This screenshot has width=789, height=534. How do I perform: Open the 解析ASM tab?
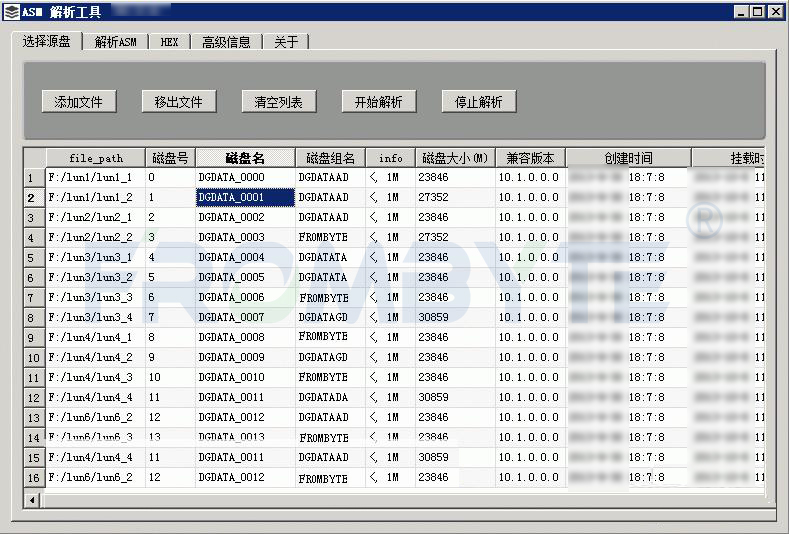pos(115,42)
